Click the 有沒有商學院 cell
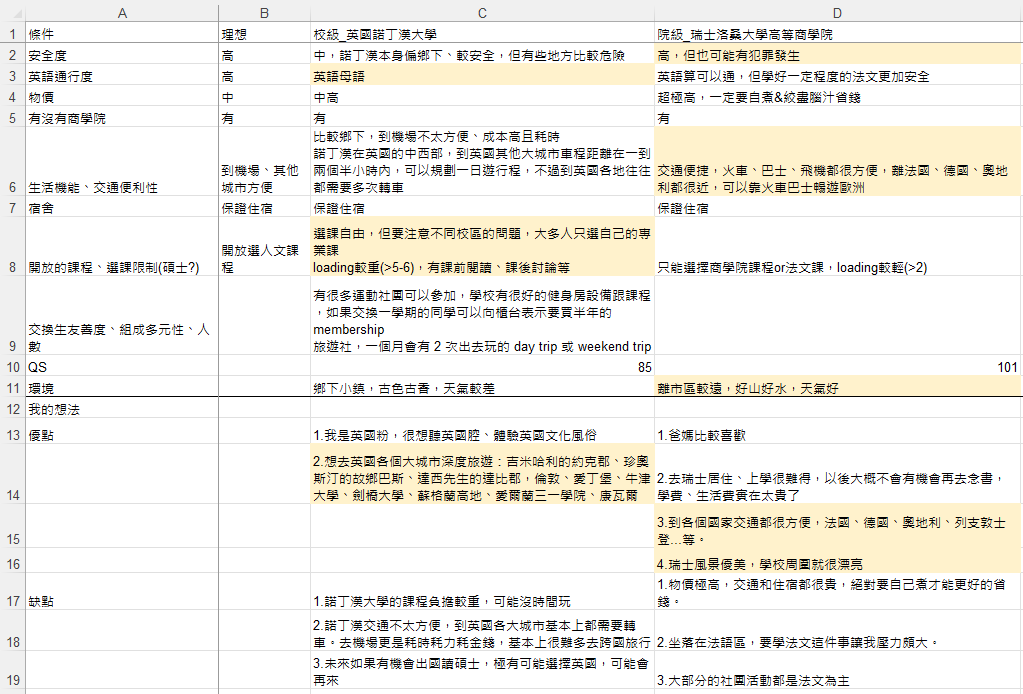The height and width of the screenshot is (694, 1023). [x=122, y=117]
